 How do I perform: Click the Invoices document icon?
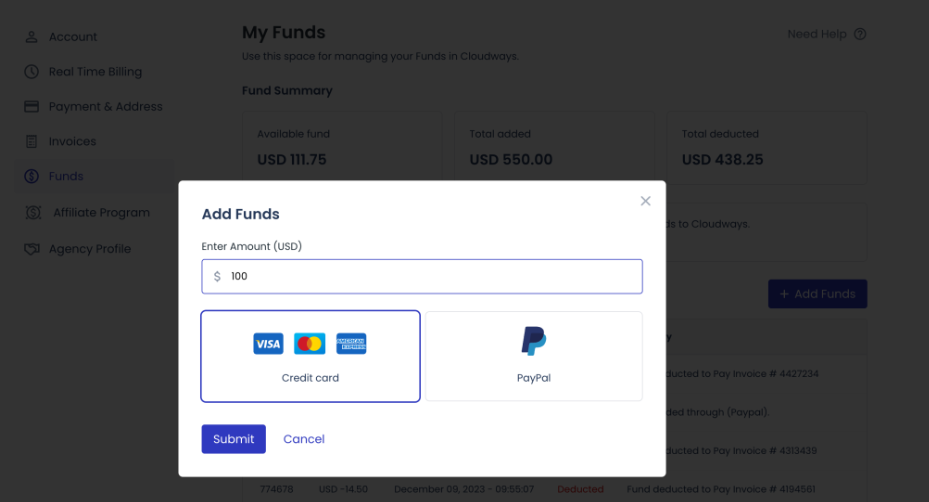(x=31, y=142)
